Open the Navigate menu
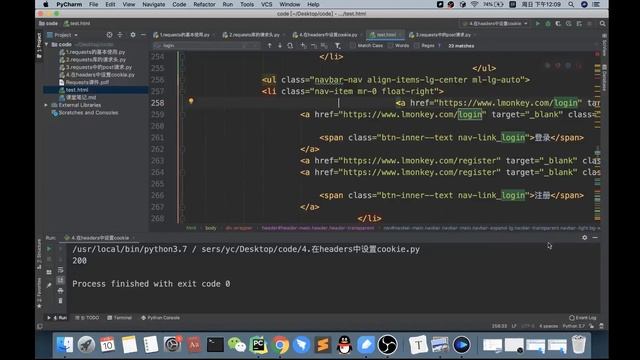 153,4
